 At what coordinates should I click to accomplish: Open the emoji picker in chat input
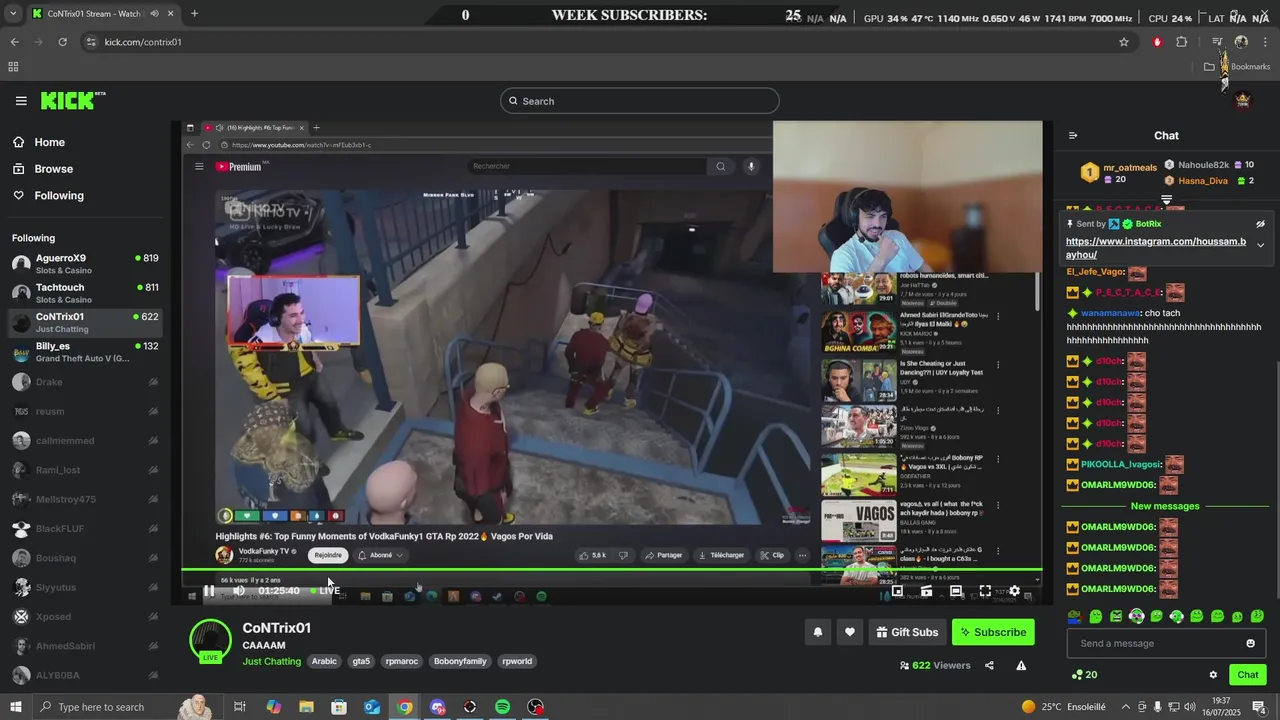[x=1250, y=643]
